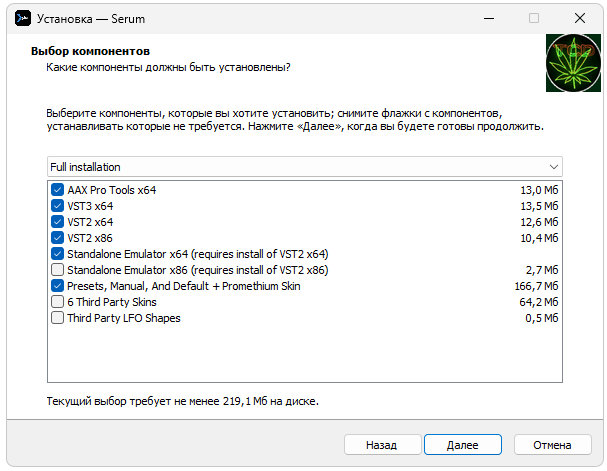Viewport: 607px width, 471px height.
Task: Minimize the installer window
Action: point(489,18)
